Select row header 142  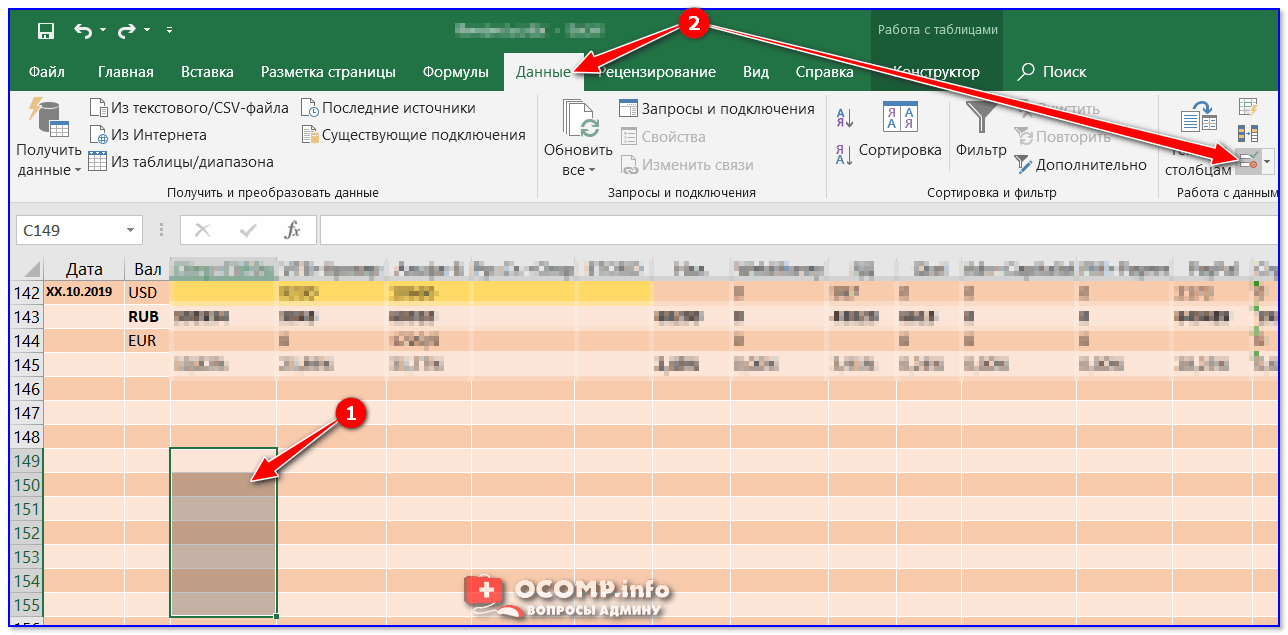click(27, 293)
